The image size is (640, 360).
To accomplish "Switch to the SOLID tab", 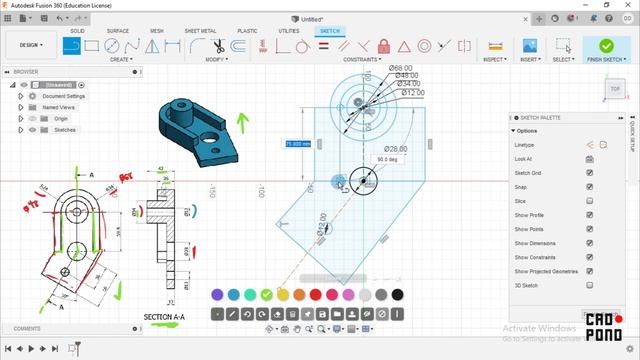I will (x=77, y=31).
